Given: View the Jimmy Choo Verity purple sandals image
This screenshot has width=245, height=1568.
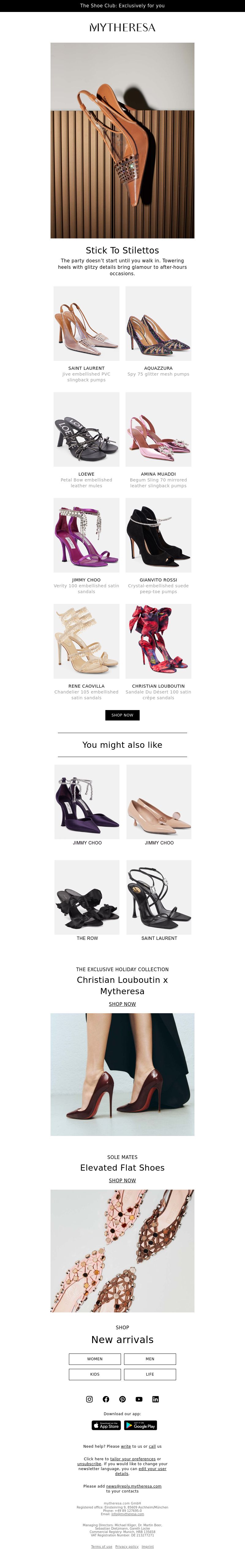Looking at the screenshot, I should [86, 536].
